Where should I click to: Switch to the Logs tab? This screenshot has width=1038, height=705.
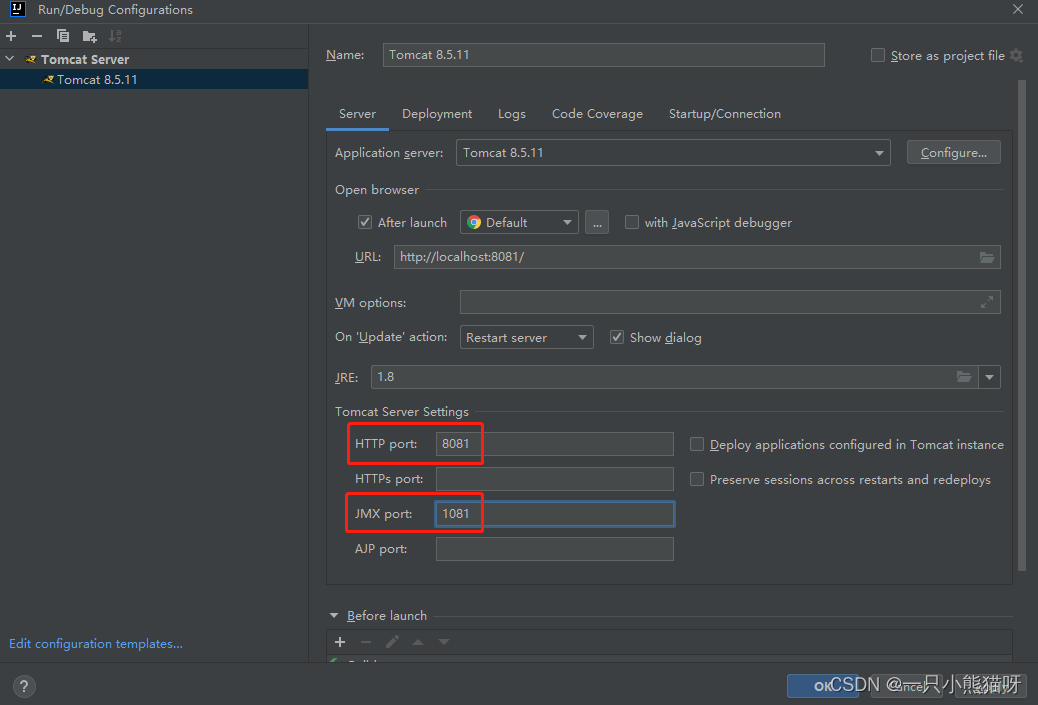click(512, 114)
